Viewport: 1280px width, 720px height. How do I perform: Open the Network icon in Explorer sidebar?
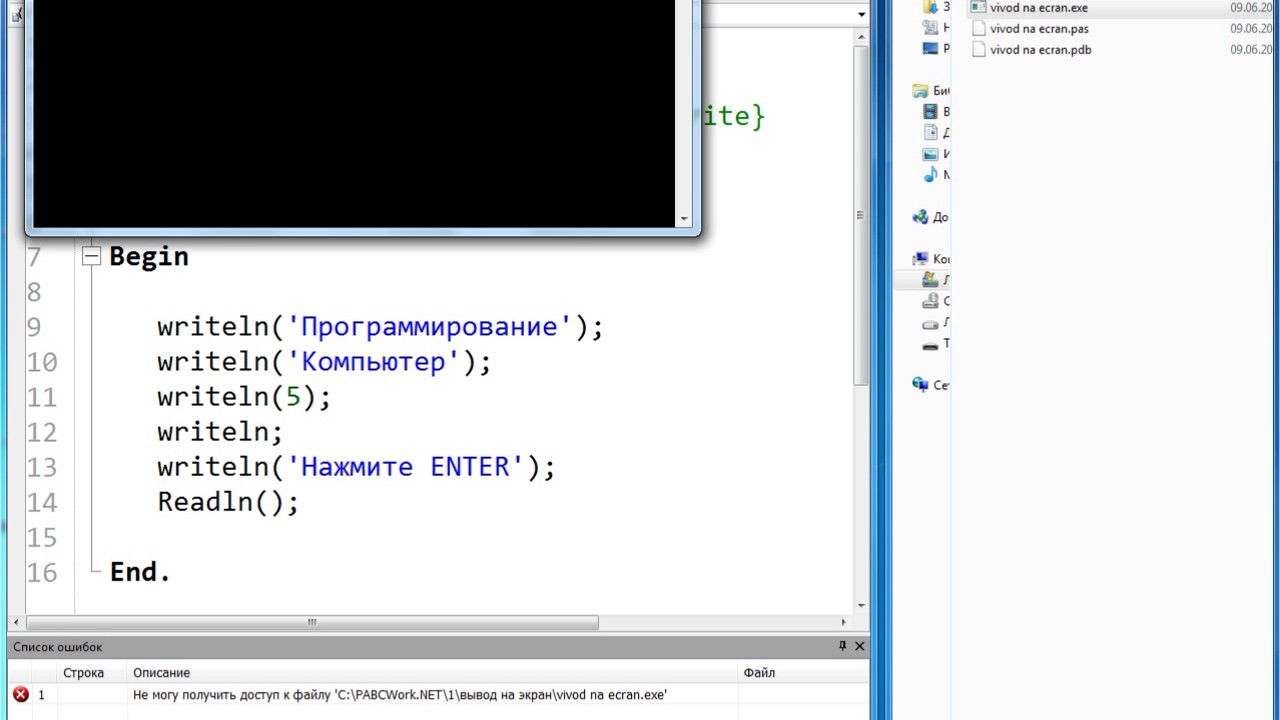920,385
